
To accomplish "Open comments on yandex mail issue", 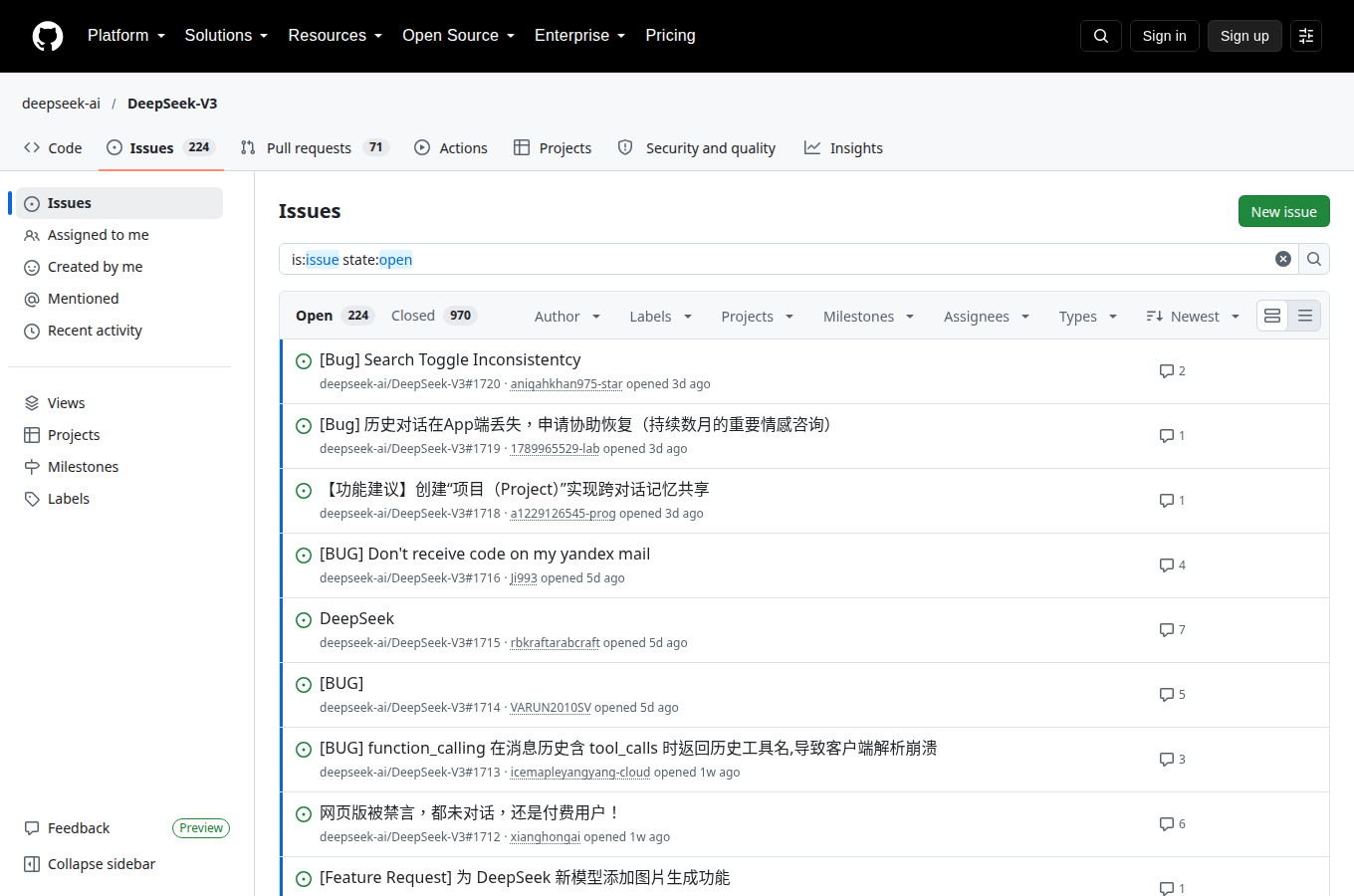I will pos(1173,565).
